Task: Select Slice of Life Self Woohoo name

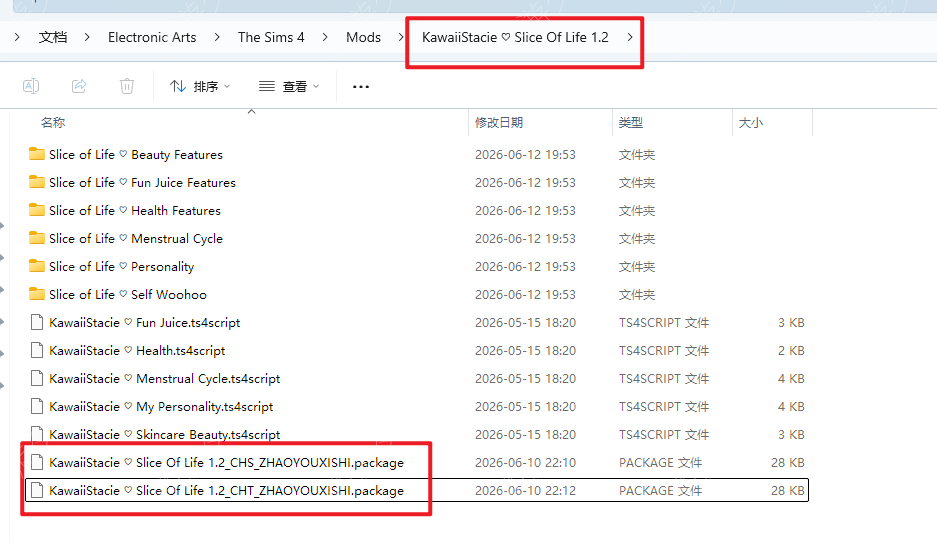Action: tap(128, 294)
